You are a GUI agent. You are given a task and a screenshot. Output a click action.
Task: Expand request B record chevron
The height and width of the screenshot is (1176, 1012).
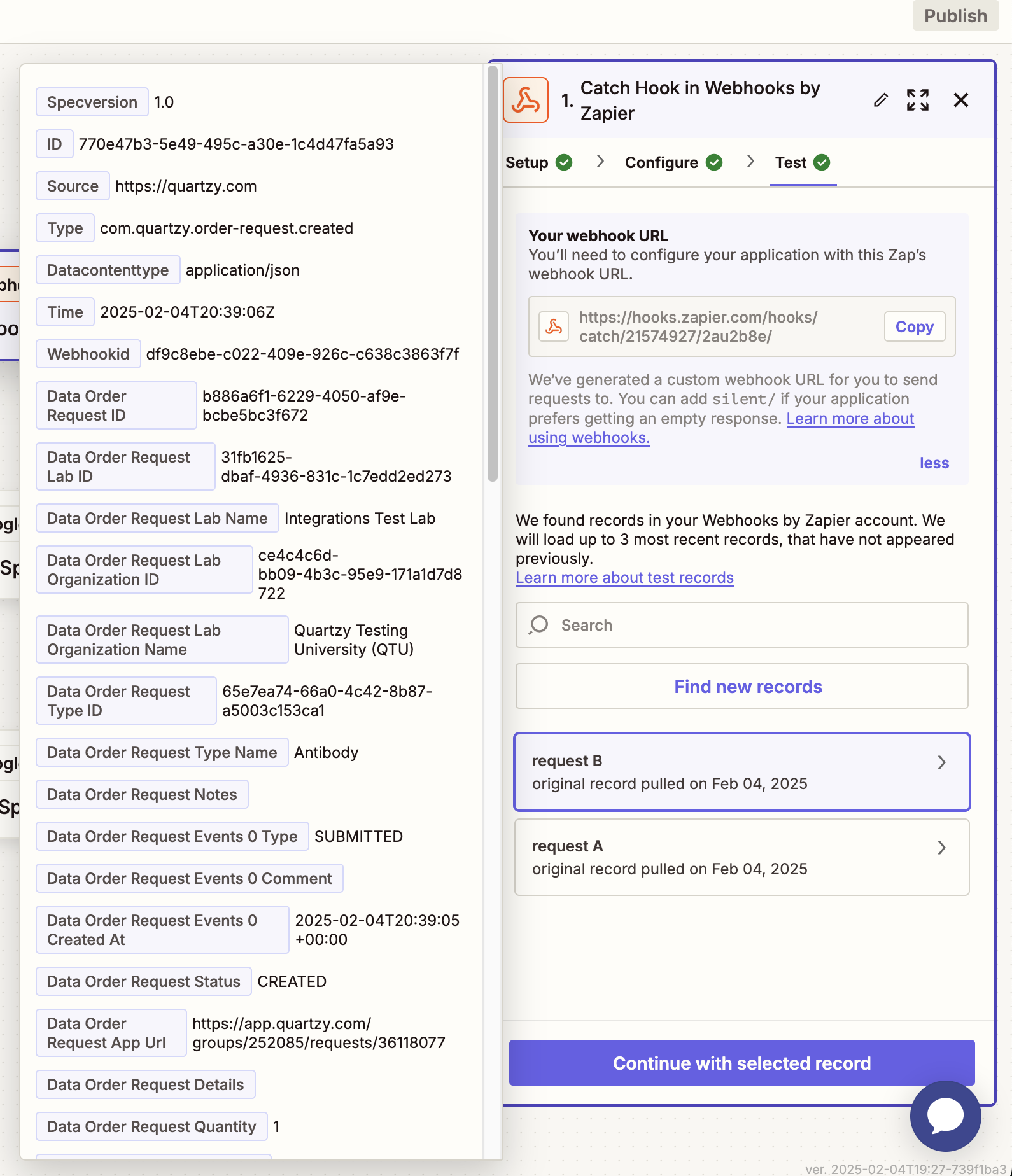tap(941, 762)
